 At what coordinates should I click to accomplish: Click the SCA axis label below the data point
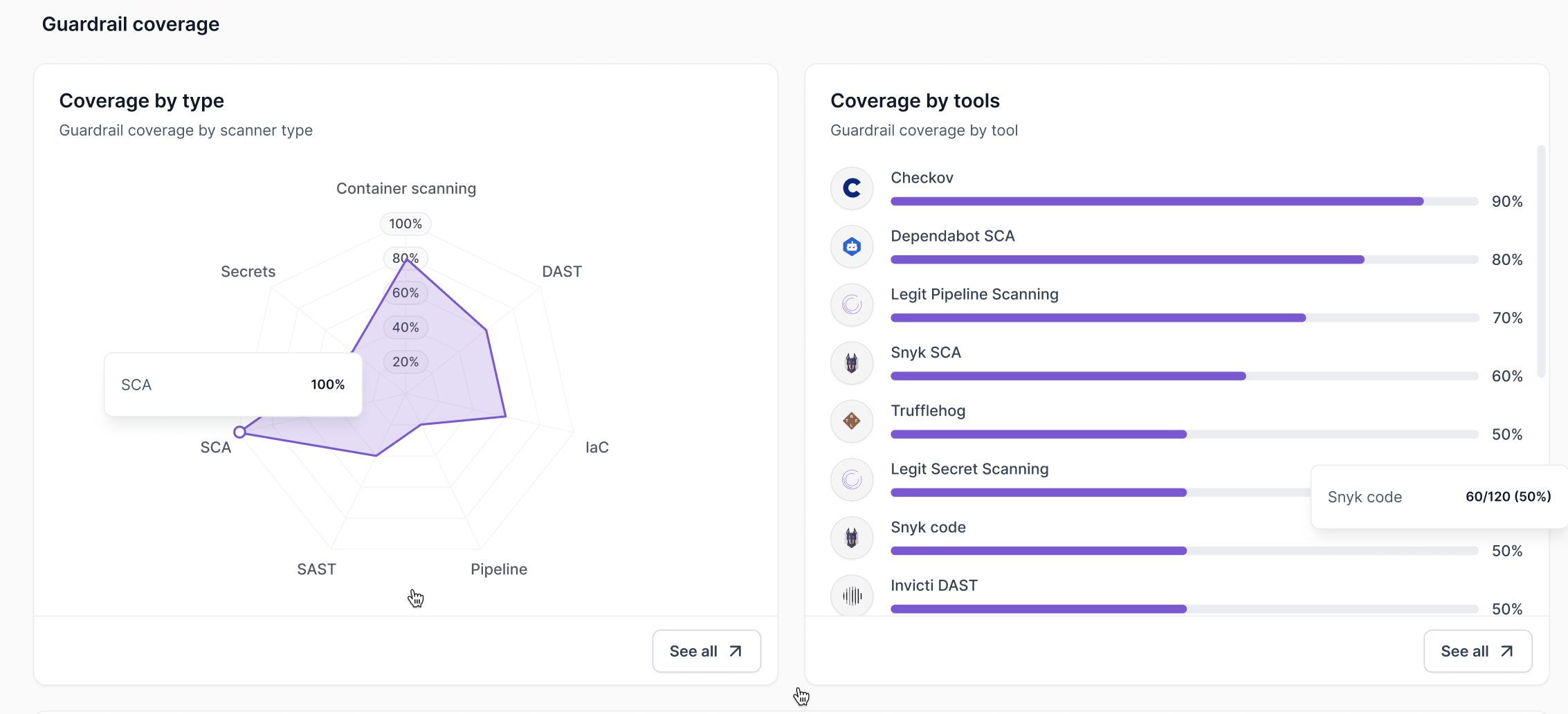pyautogui.click(x=216, y=447)
